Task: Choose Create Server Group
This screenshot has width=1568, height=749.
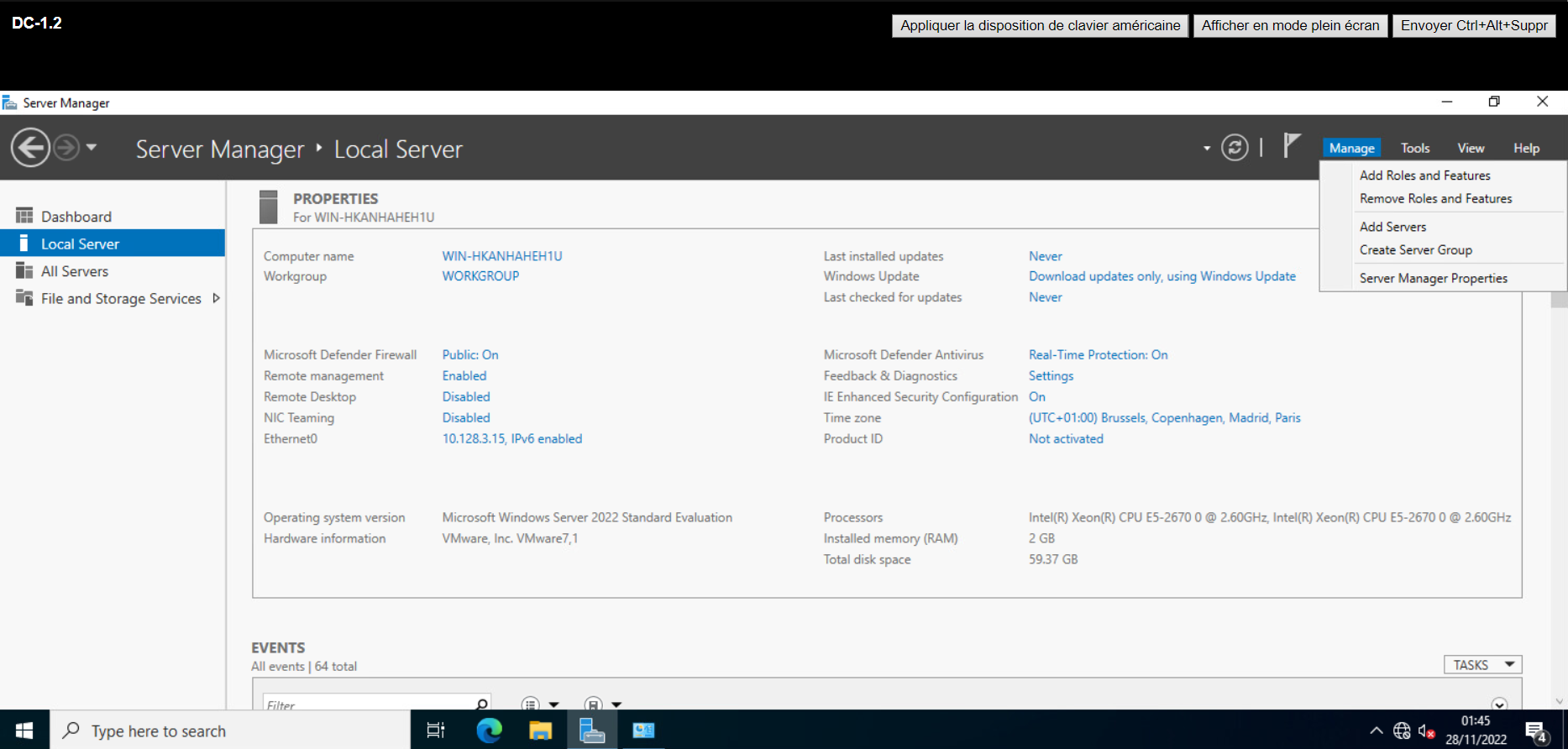Action: [x=1416, y=250]
